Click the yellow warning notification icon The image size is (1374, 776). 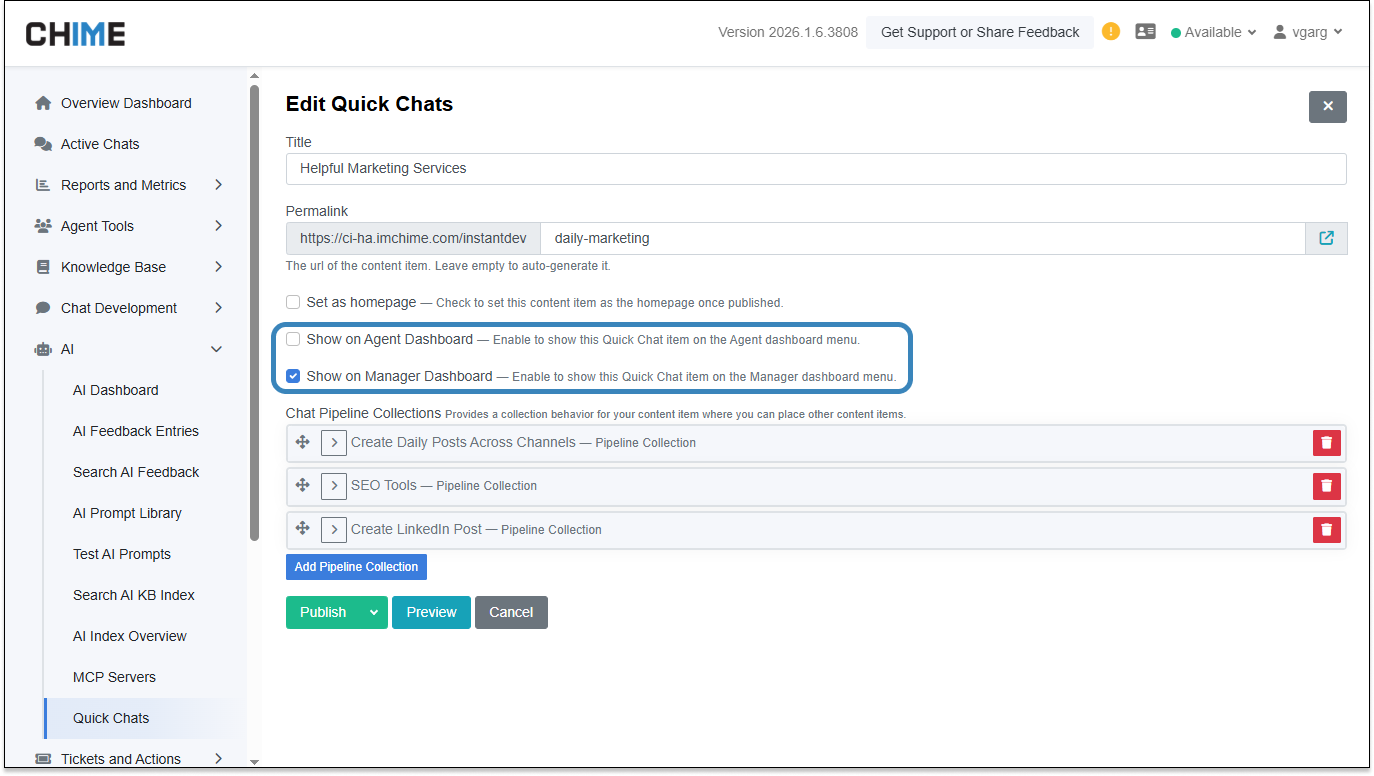[1111, 32]
